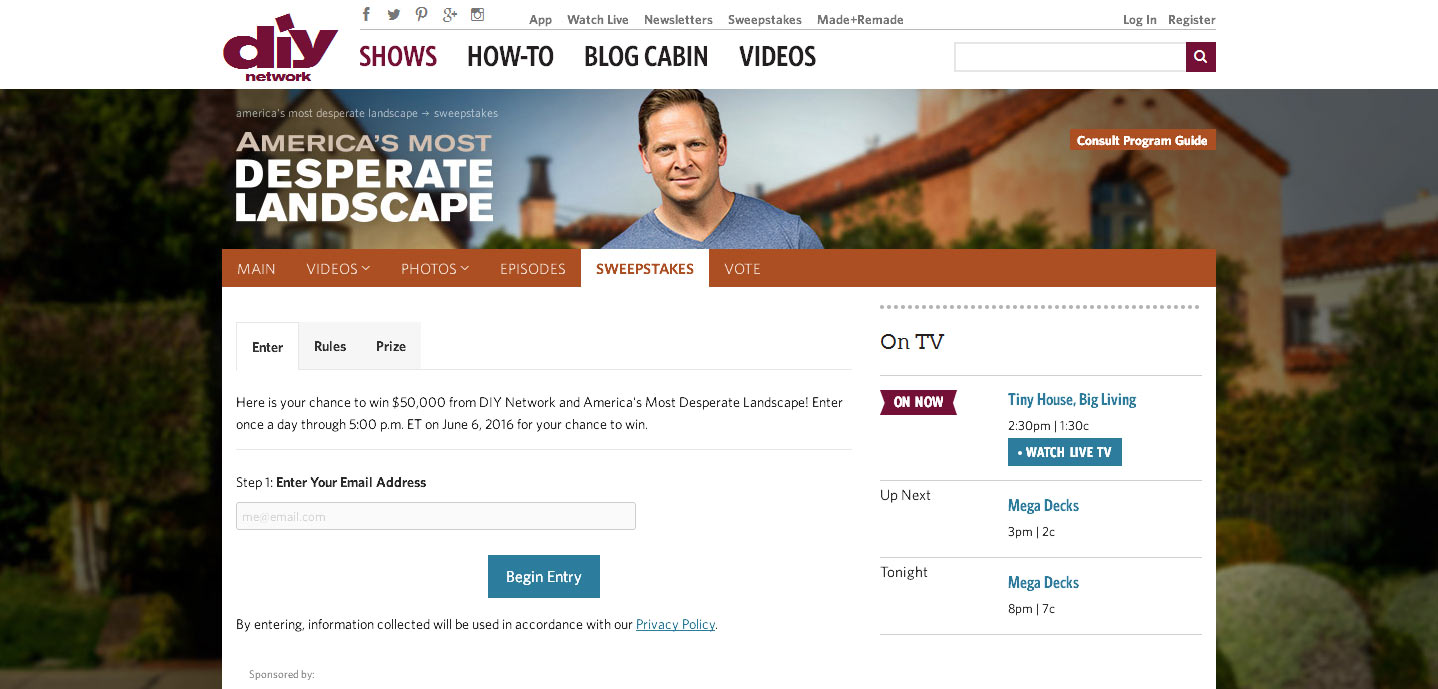This screenshot has height=689, width=1438.
Task: Click the Consult Program Guide button
Action: [x=1142, y=140]
